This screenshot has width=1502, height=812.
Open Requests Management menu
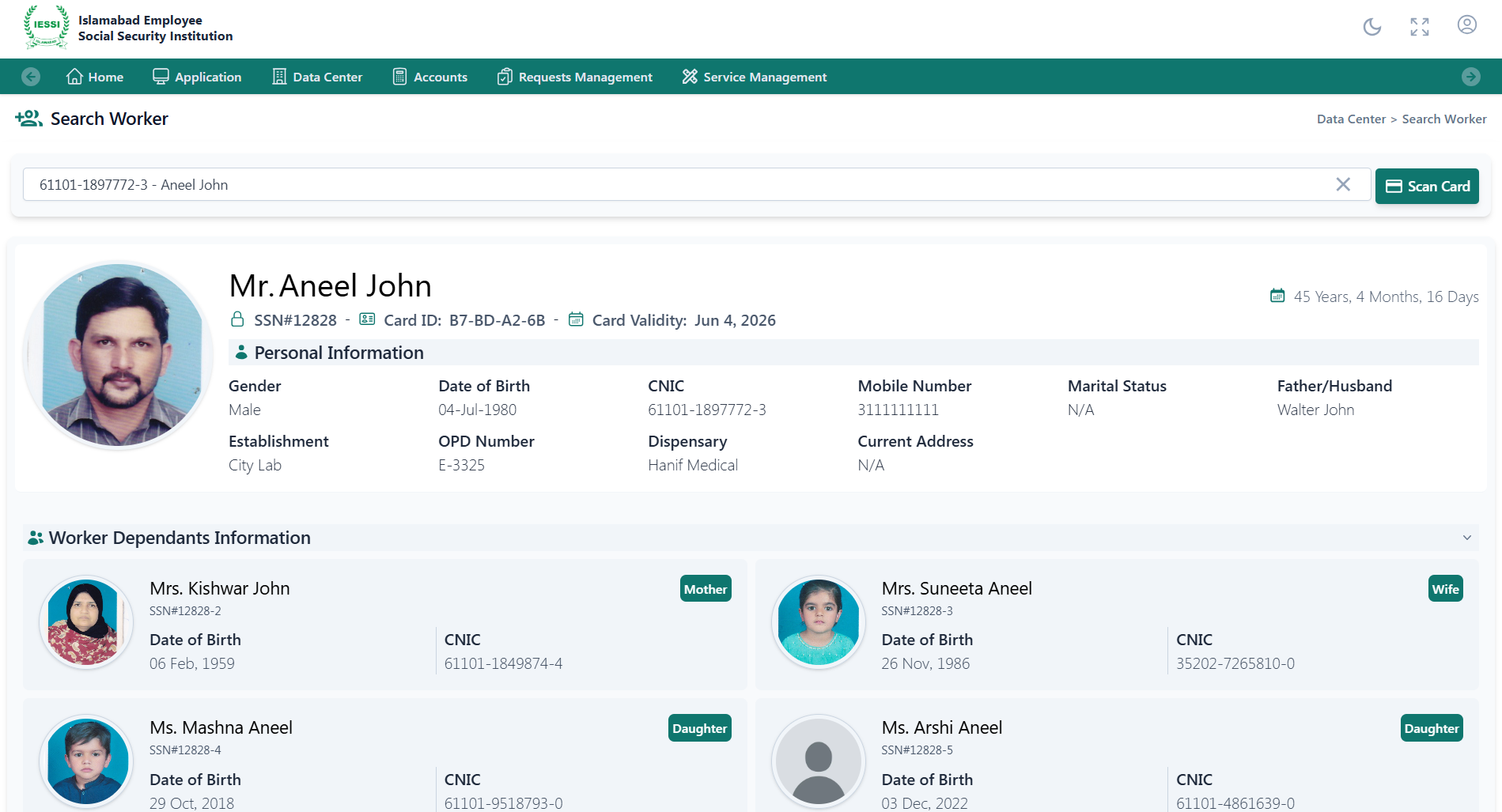click(x=575, y=77)
